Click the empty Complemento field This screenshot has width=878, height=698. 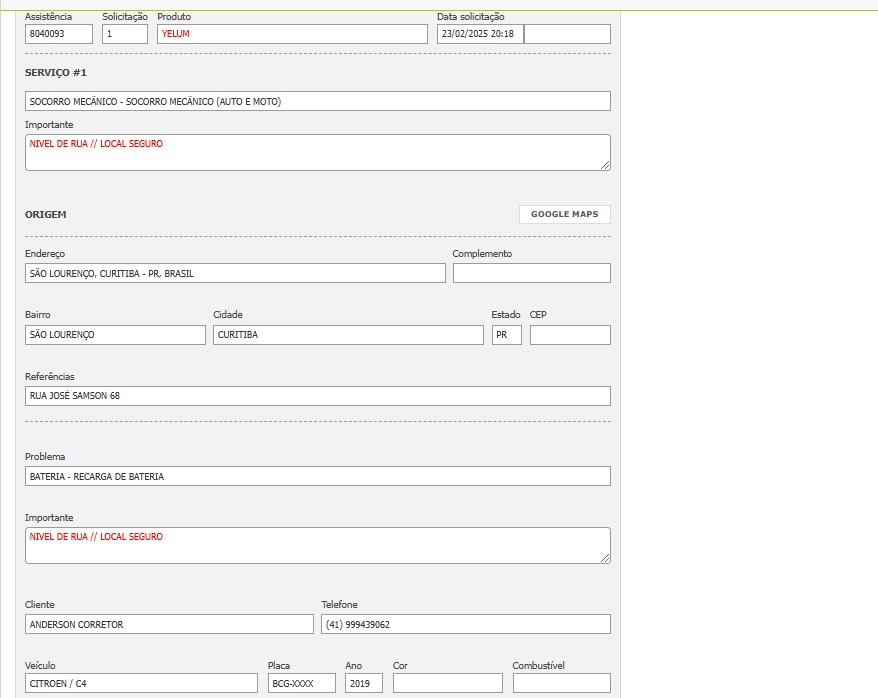[x=531, y=273]
